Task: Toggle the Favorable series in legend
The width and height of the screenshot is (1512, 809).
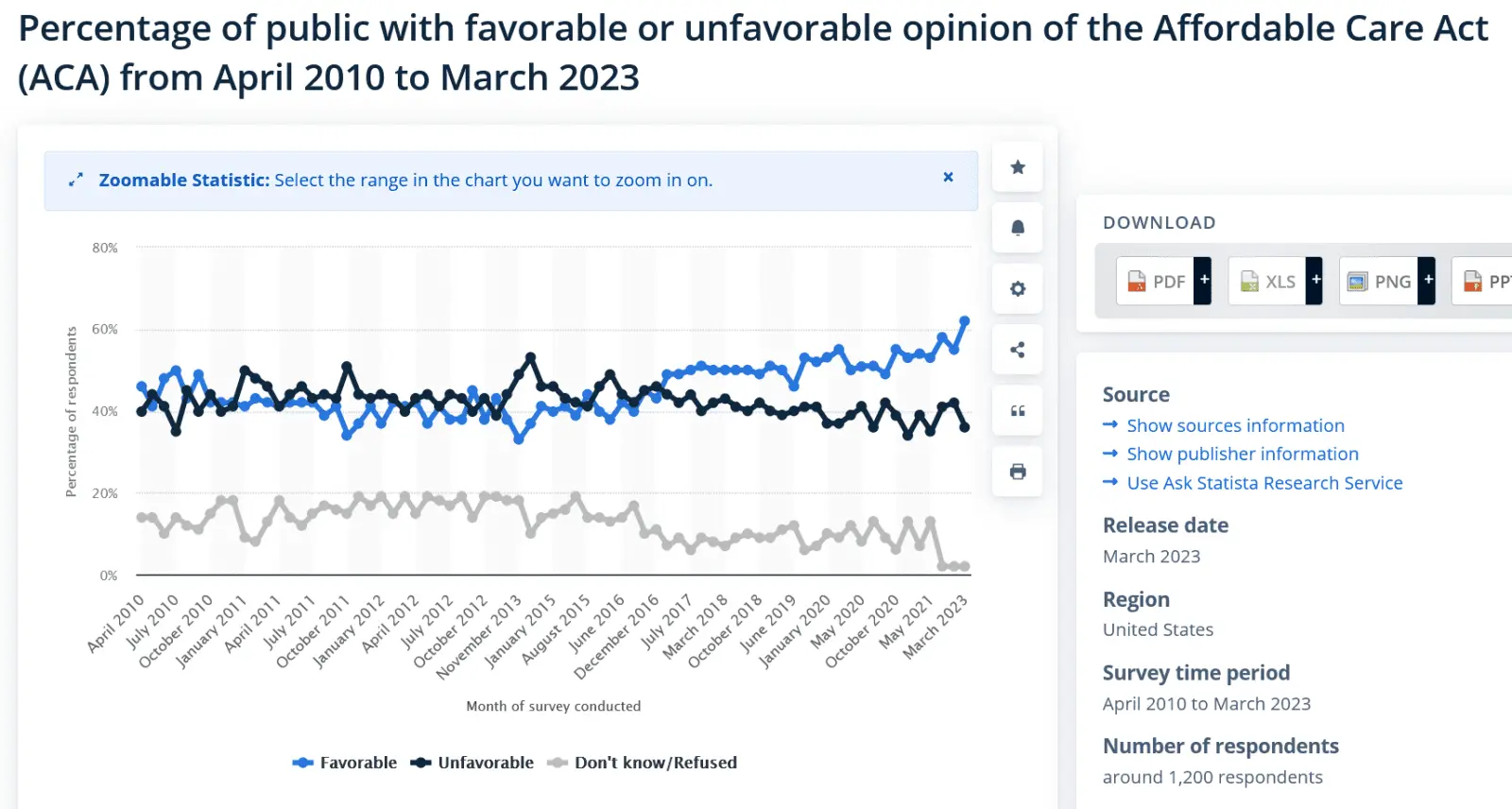Action: [346, 763]
